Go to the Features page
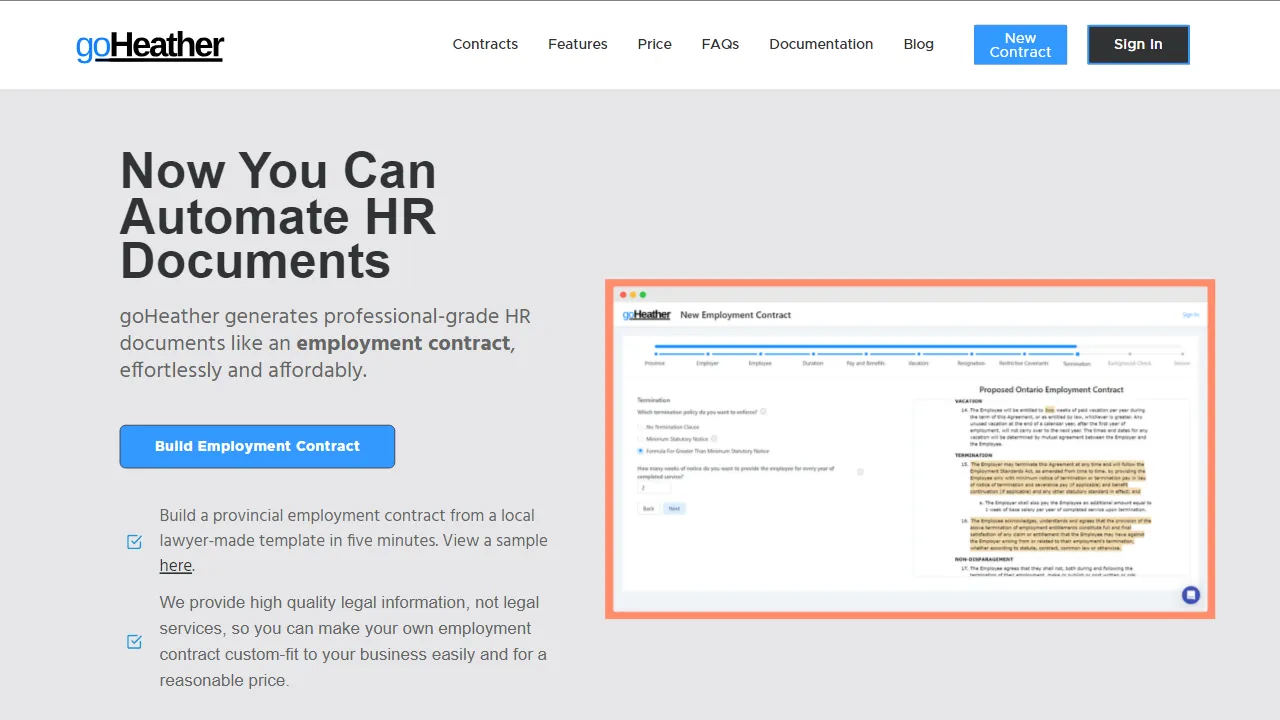 pos(578,44)
